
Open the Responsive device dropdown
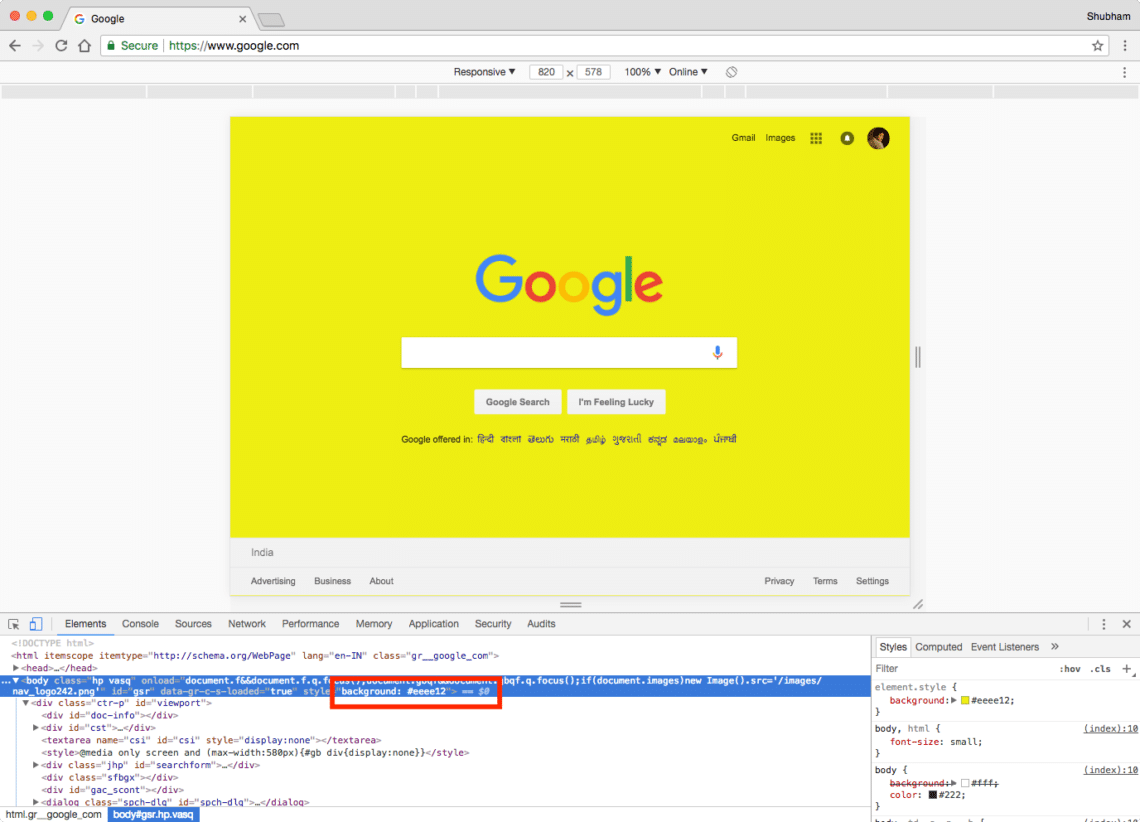tap(484, 72)
